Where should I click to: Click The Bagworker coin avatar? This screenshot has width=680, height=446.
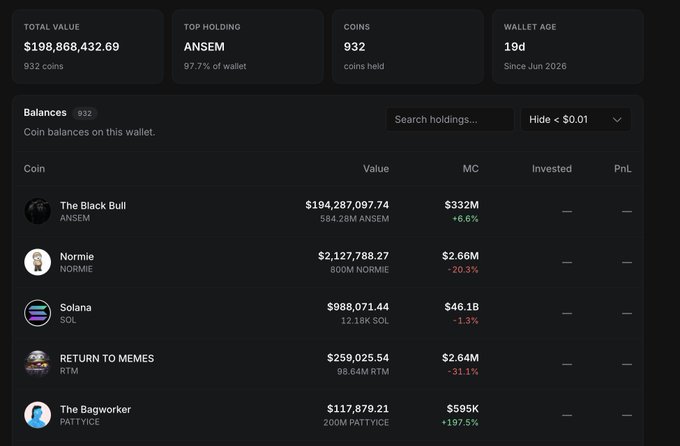click(38, 415)
